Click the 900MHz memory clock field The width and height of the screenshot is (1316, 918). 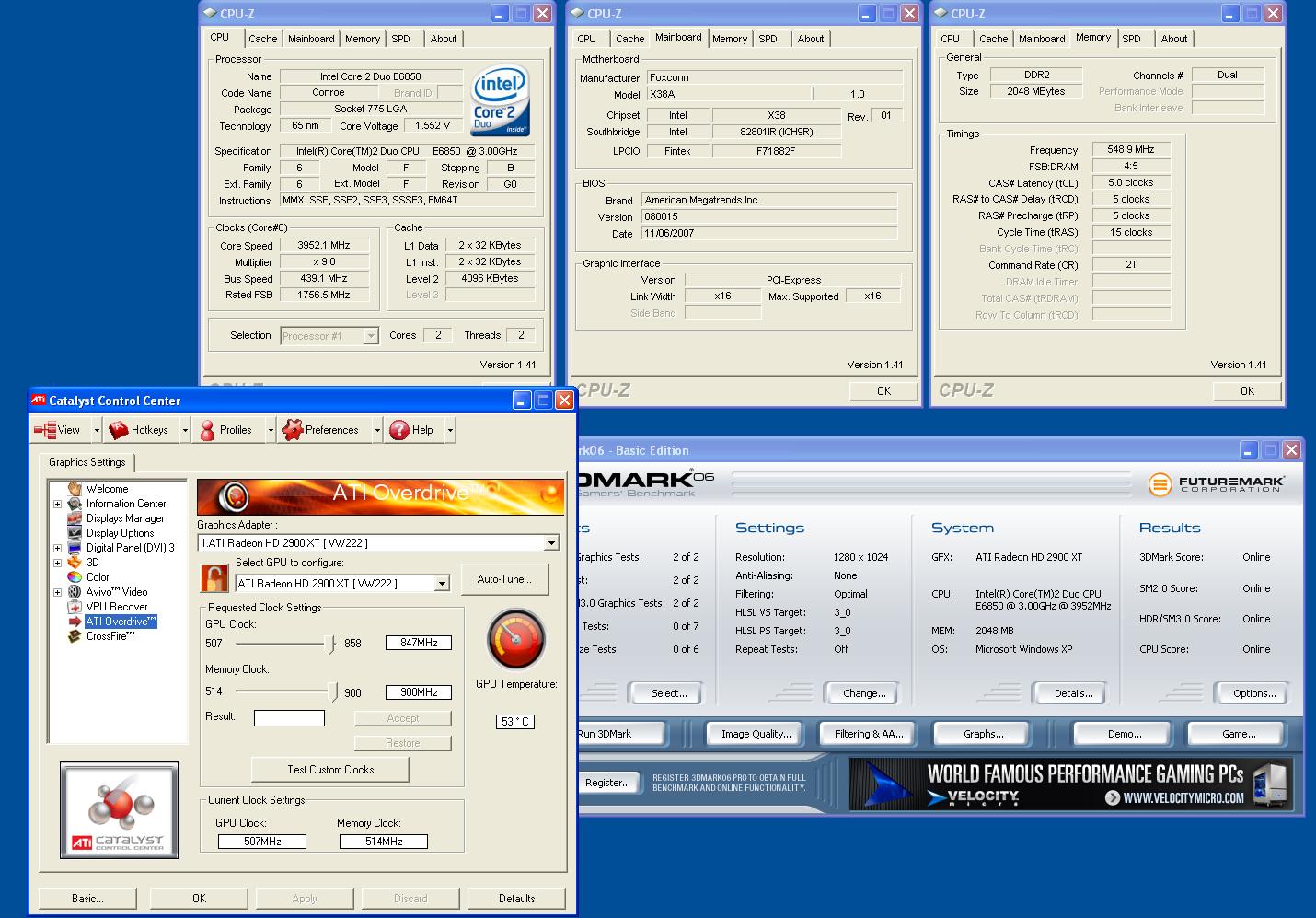[x=419, y=692]
